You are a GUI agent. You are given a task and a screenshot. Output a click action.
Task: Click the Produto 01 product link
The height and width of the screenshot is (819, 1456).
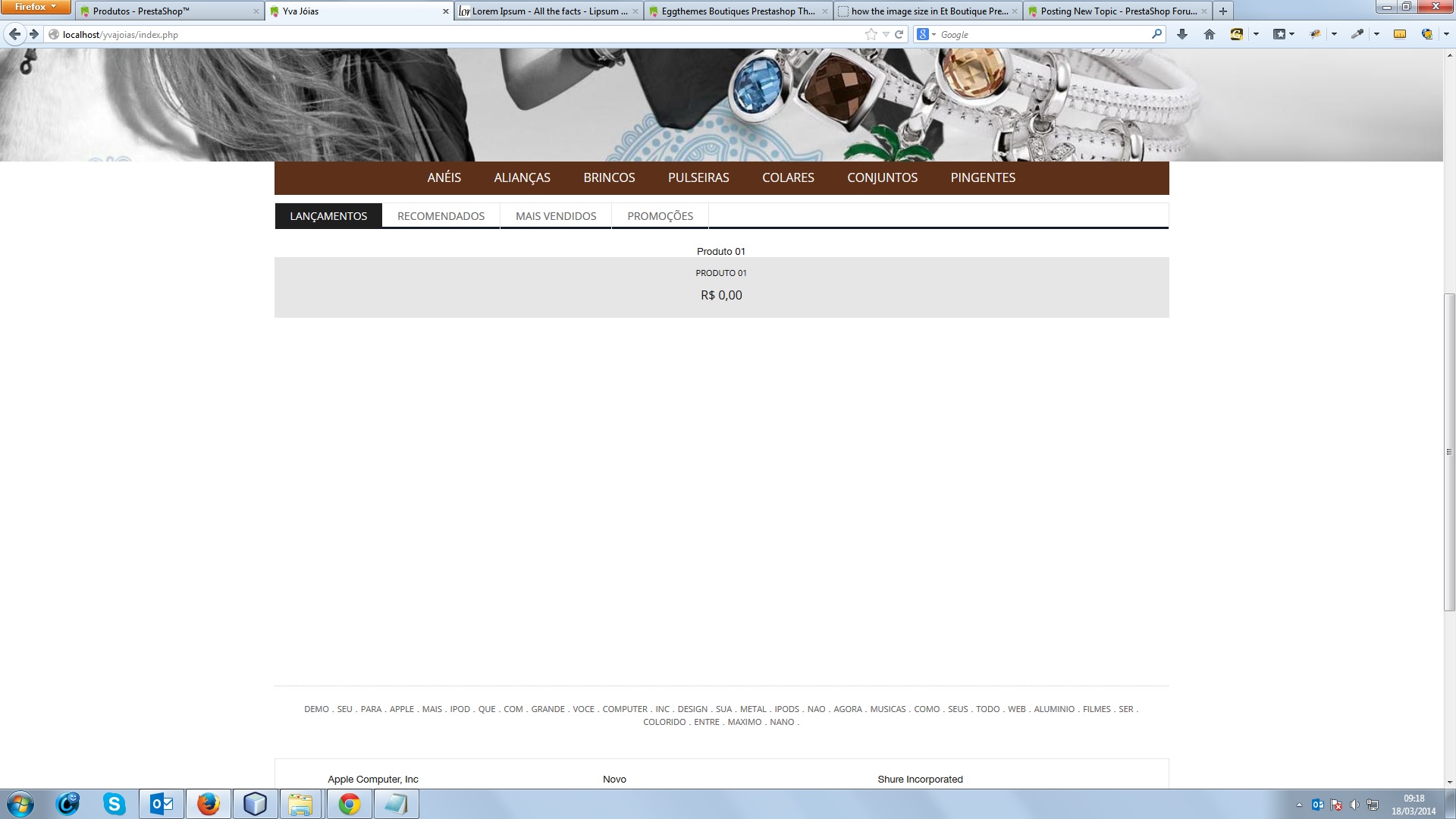721,273
